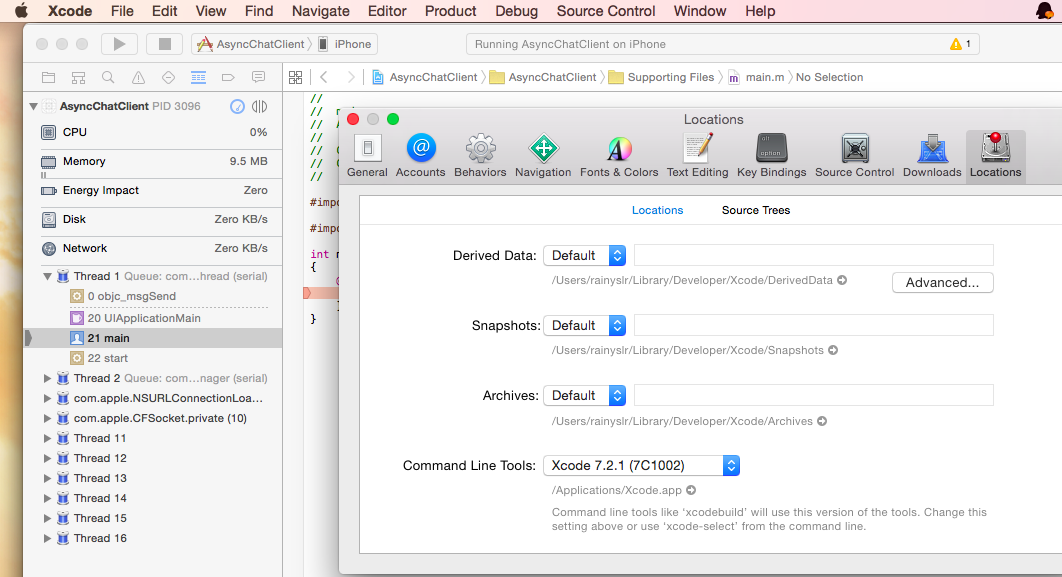This screenshot has height=577, width=1062.
Task: Open the Debug menu
Action: [x=516, y=11]
